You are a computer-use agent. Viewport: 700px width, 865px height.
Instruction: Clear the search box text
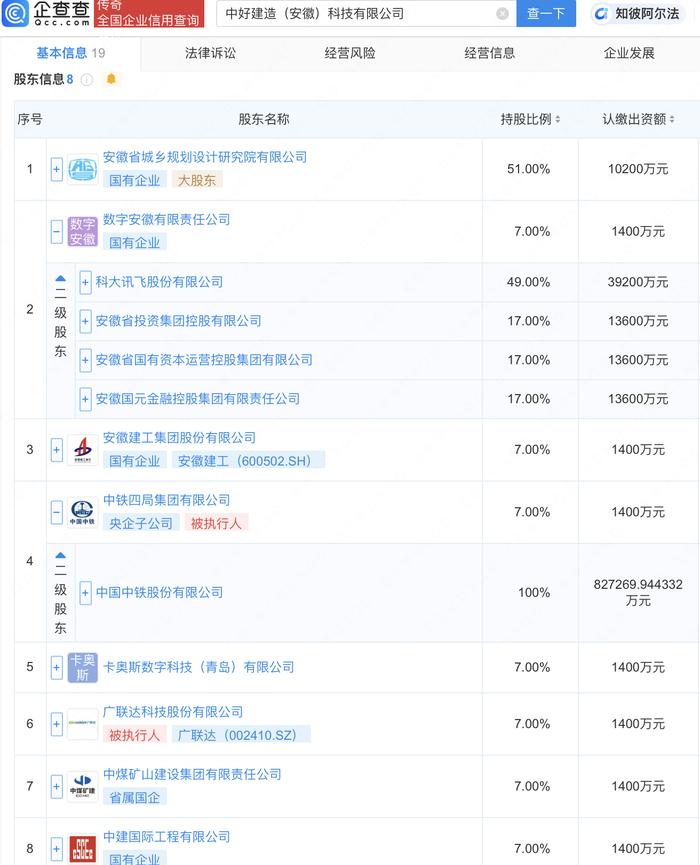coord(502,14)
